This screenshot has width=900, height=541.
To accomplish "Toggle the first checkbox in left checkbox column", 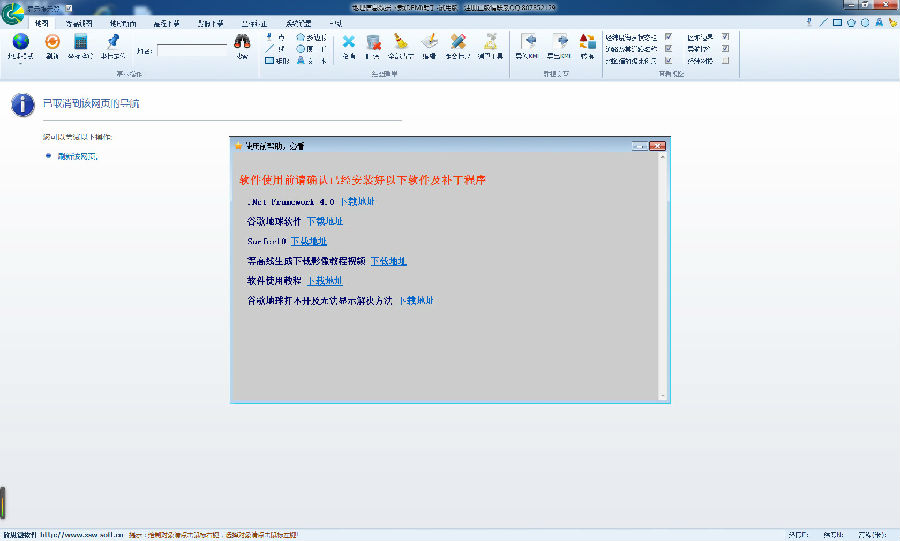I will [x=668, y=36].
